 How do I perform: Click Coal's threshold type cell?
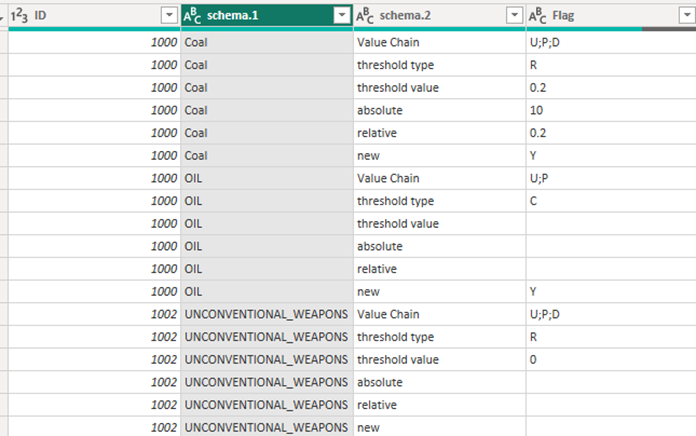point(439,65)
